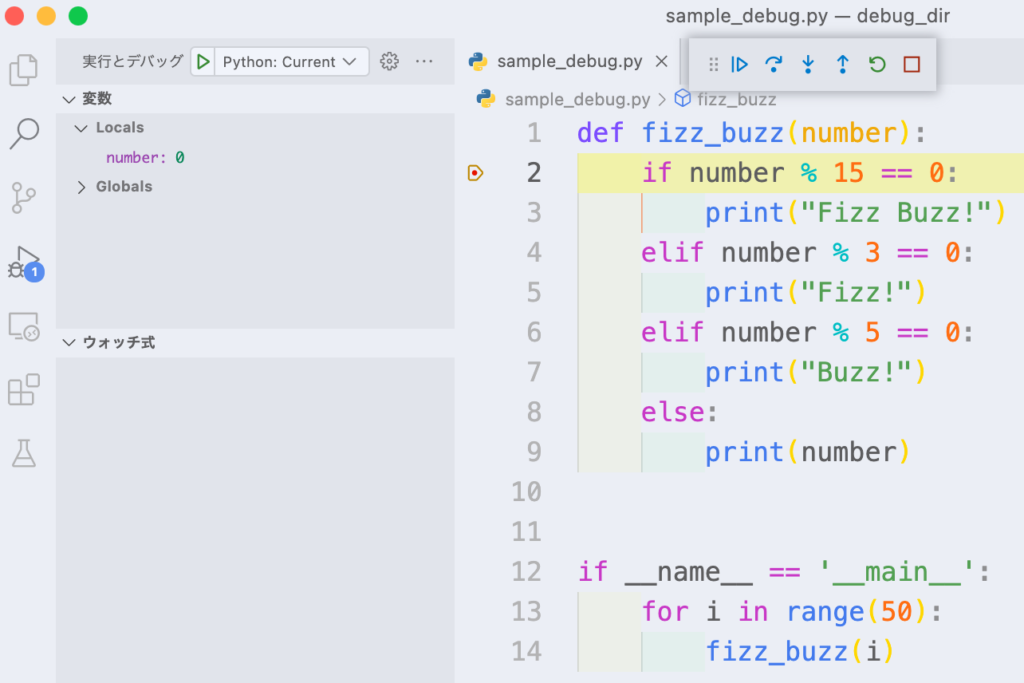Collapse the Locals section
The image size is (1024, 683).
81,127
